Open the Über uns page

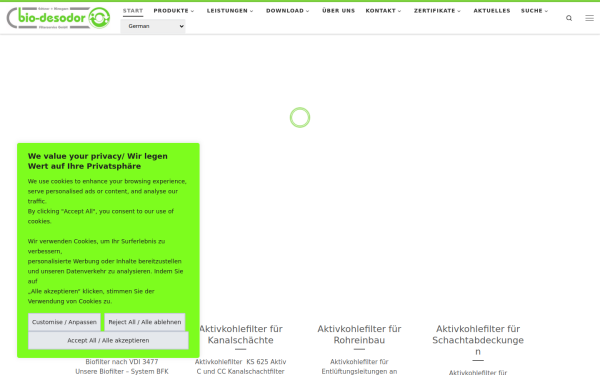(339, 11)
